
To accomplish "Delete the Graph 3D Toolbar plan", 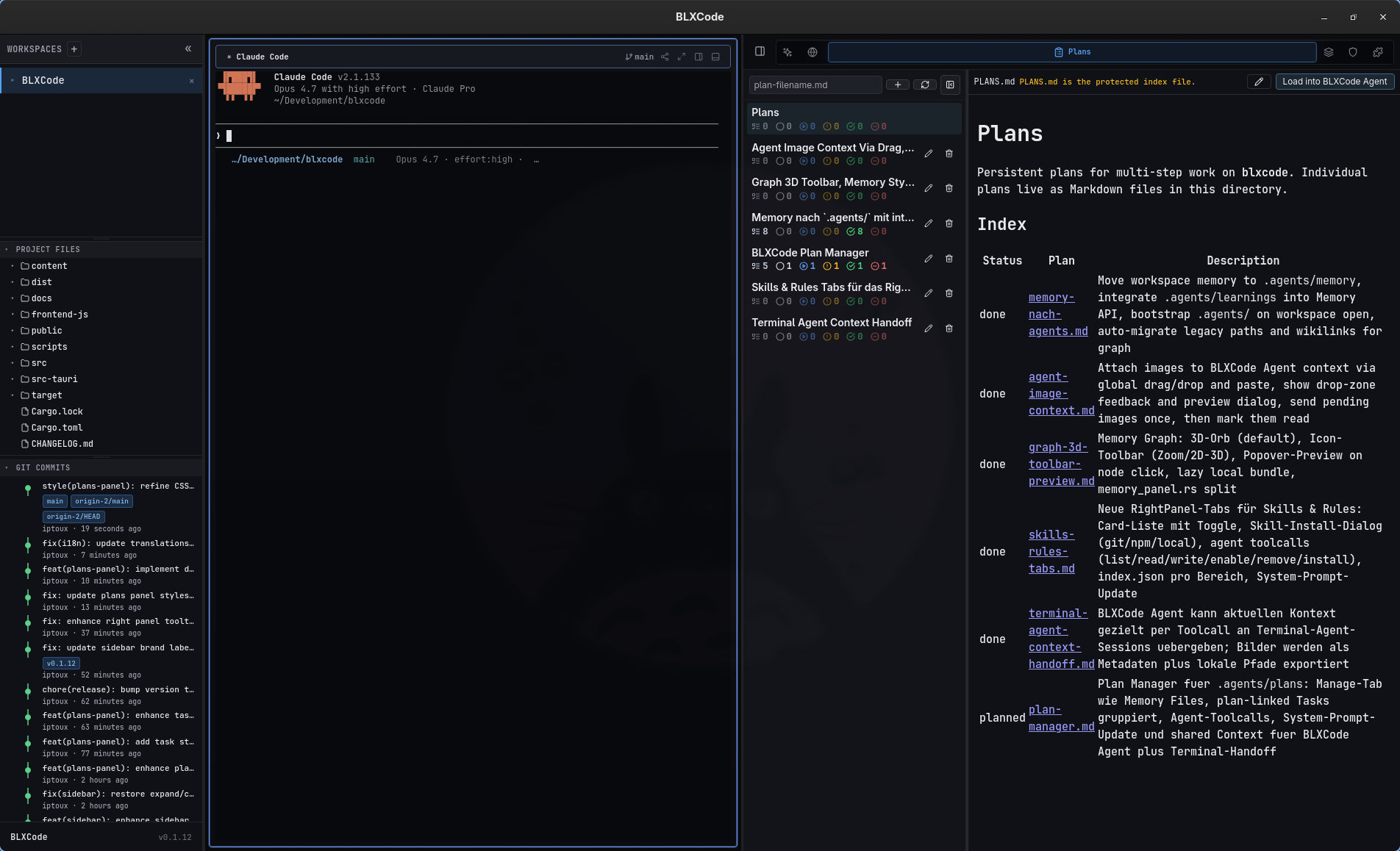I will click(949, 189).
